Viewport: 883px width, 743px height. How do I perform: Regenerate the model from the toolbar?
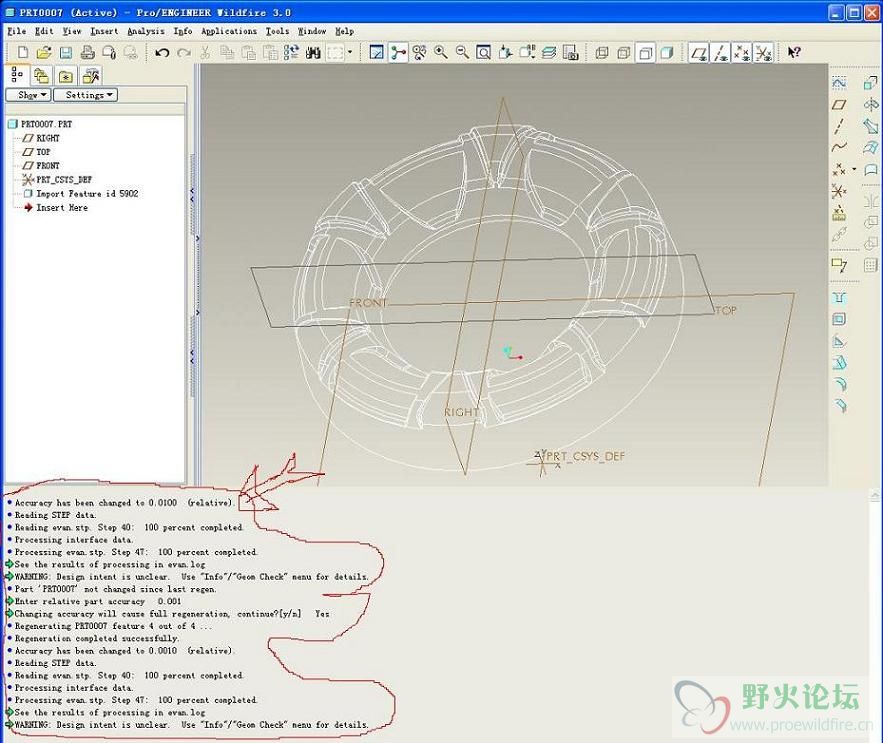pos(292,52)
